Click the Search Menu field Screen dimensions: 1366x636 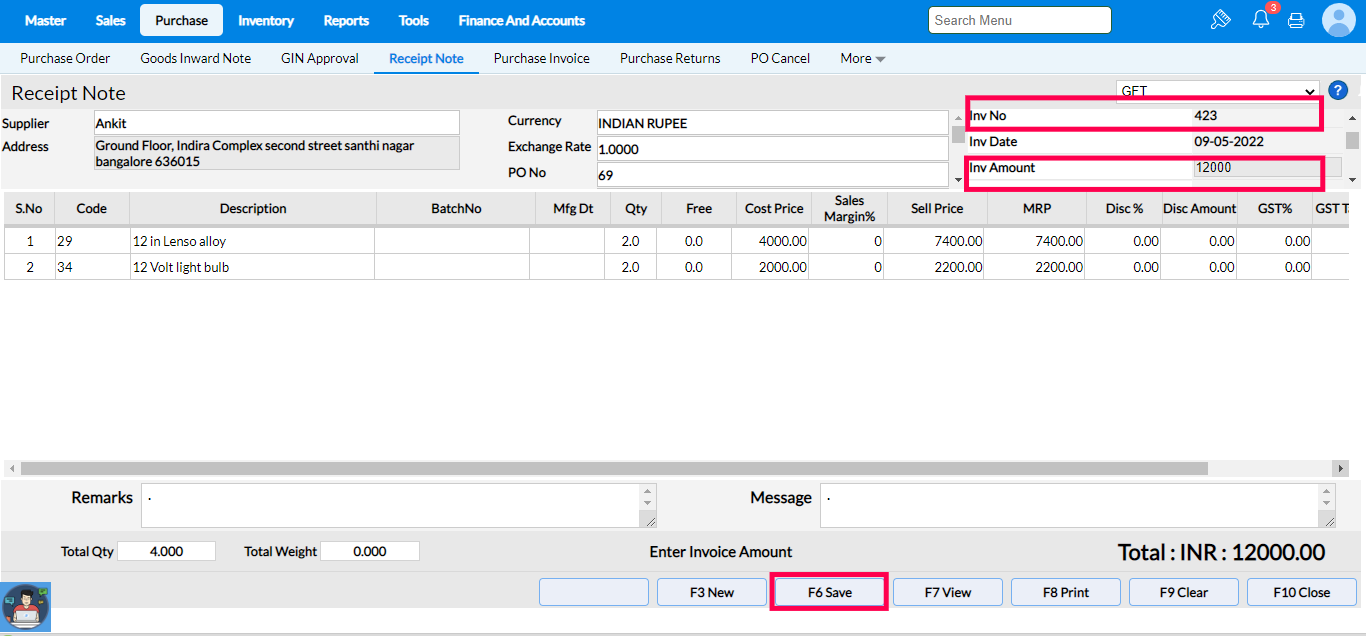click(x=1019, y=20)
